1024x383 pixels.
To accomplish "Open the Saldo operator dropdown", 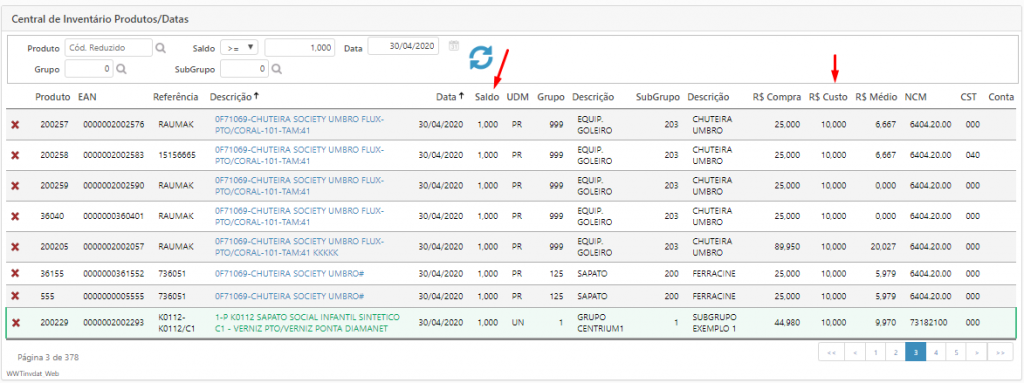I will point(240,48).
